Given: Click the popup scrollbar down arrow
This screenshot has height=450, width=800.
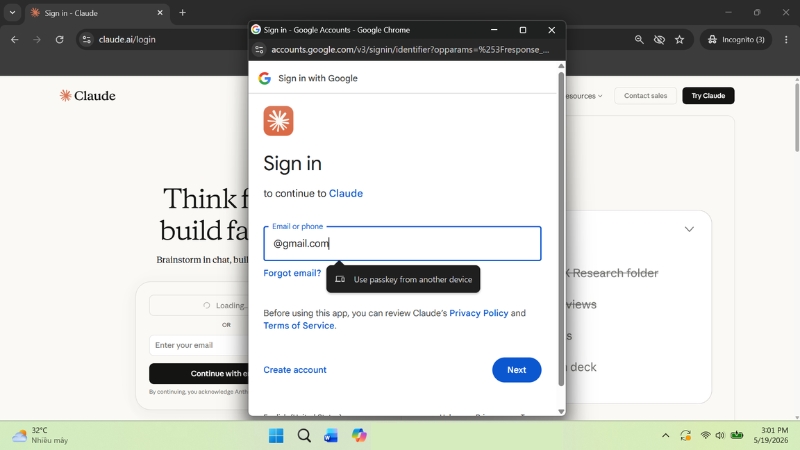Looking at the screenshot, I should (561, 411).
